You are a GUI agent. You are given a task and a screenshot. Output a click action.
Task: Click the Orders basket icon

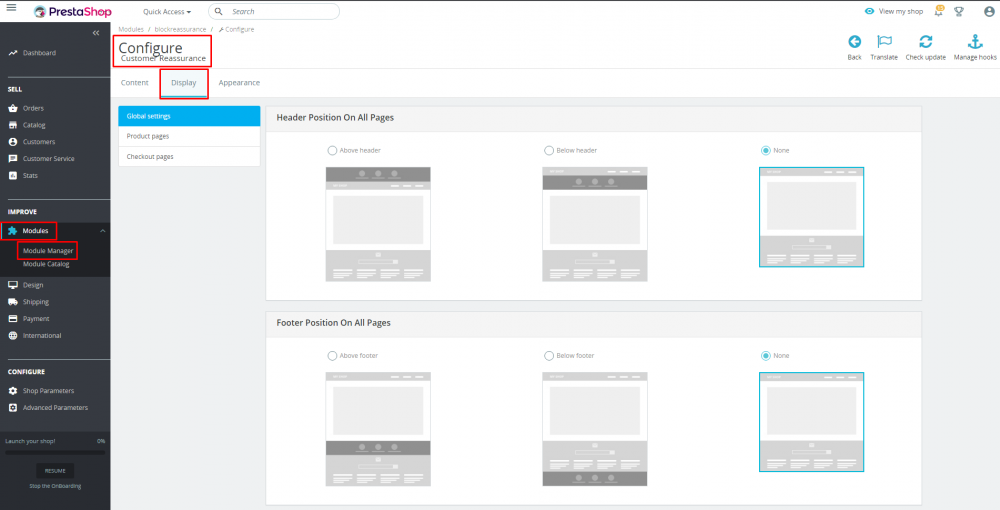[x=13, y=108]
